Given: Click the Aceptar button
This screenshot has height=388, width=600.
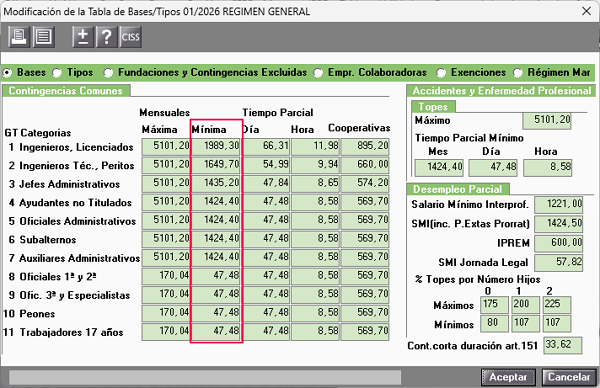Looking at the screenshot, I should coord(508,377).
